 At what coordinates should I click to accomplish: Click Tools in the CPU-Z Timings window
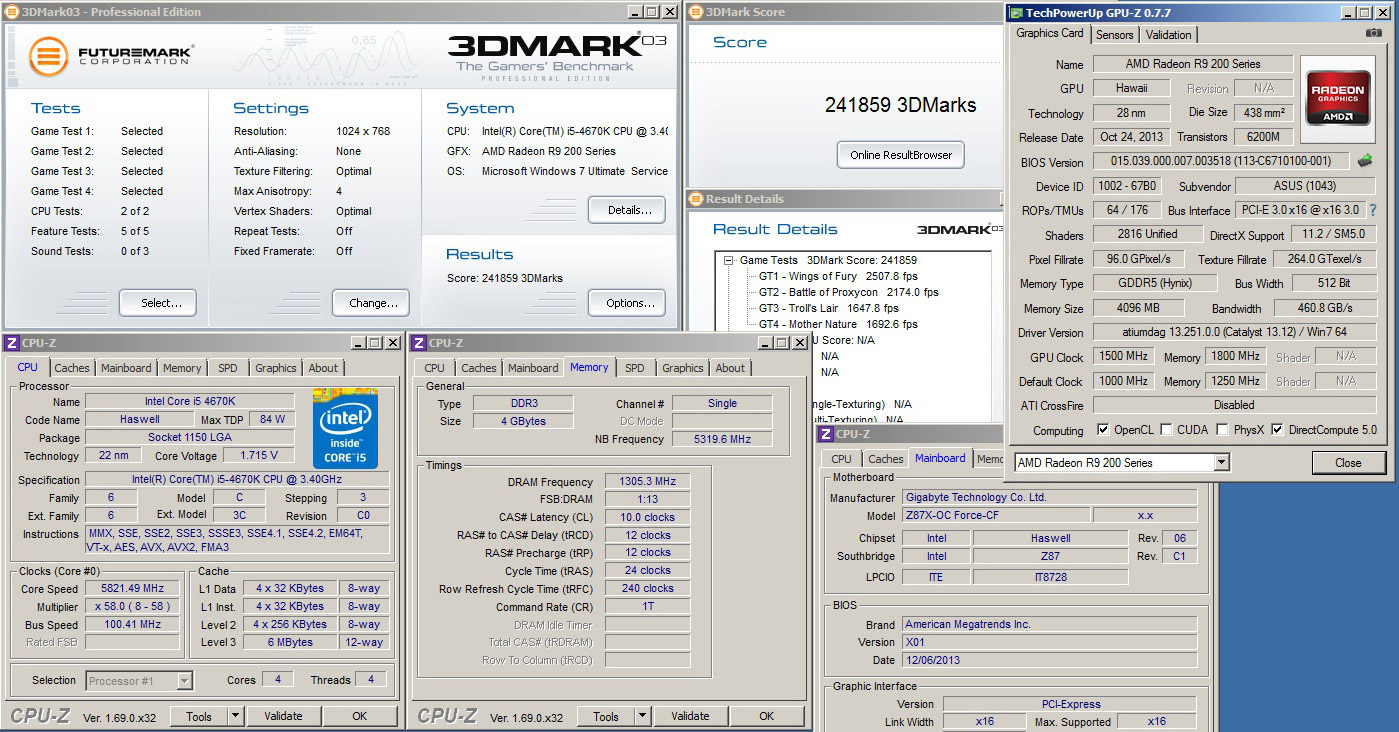[606, 716]
